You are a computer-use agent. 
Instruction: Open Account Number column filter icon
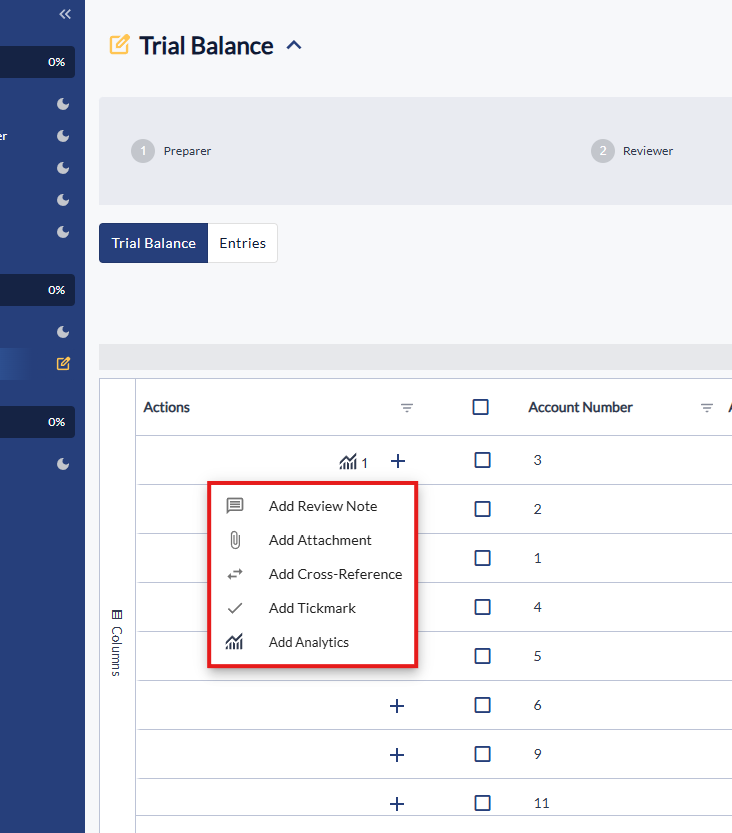pyautogui.click(x=707, y=408)
